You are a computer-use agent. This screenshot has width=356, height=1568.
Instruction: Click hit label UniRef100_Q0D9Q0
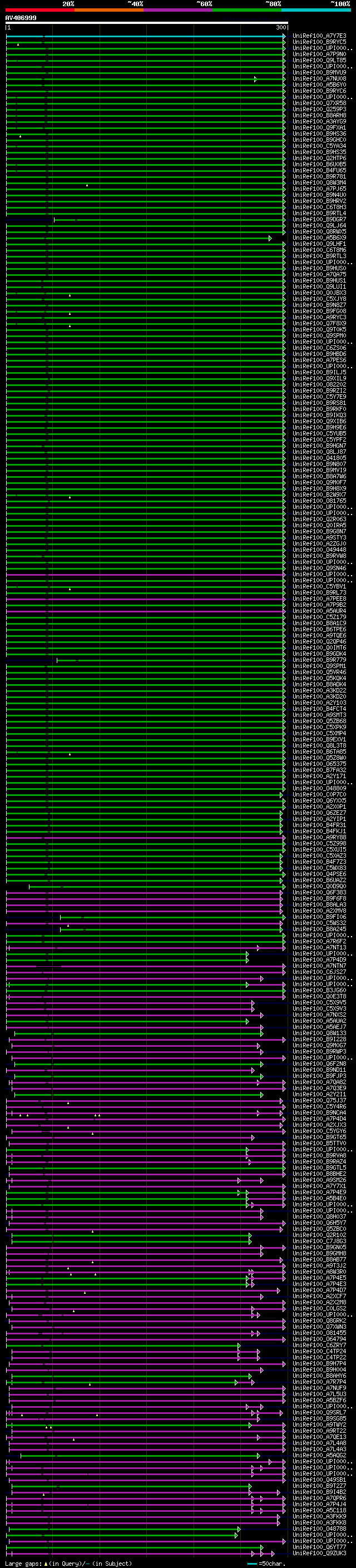(319, 887)
